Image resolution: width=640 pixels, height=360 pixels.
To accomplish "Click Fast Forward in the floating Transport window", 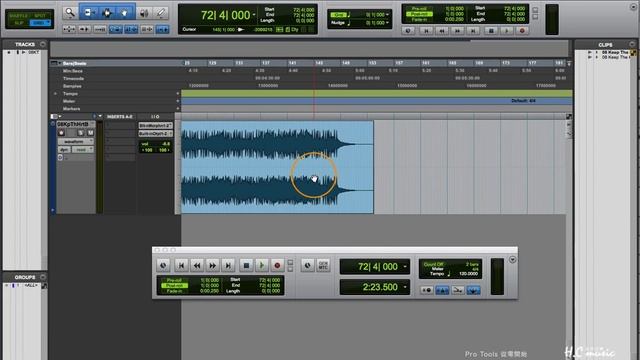I will (x=213, y=265).
